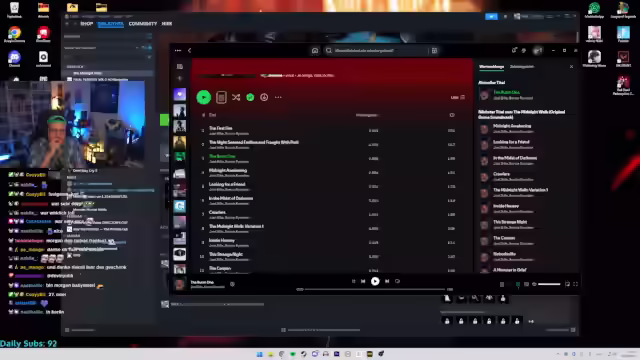640x360 pixels.
Task: Open Google Chrome desktop shortcut
Action: coord(14,34)
